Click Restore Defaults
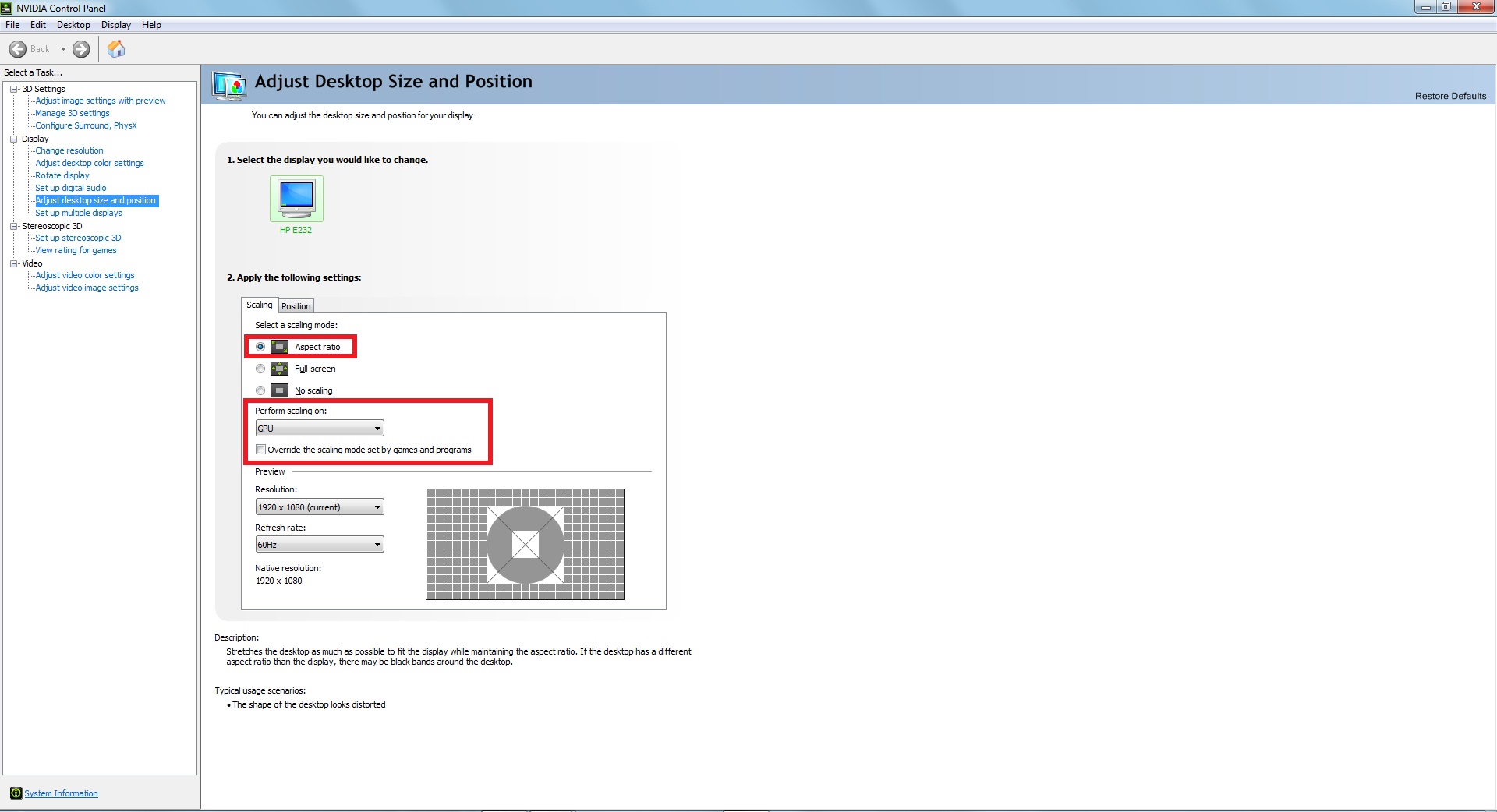The width and height of the screenshot is (1497, 812). 1450,96
